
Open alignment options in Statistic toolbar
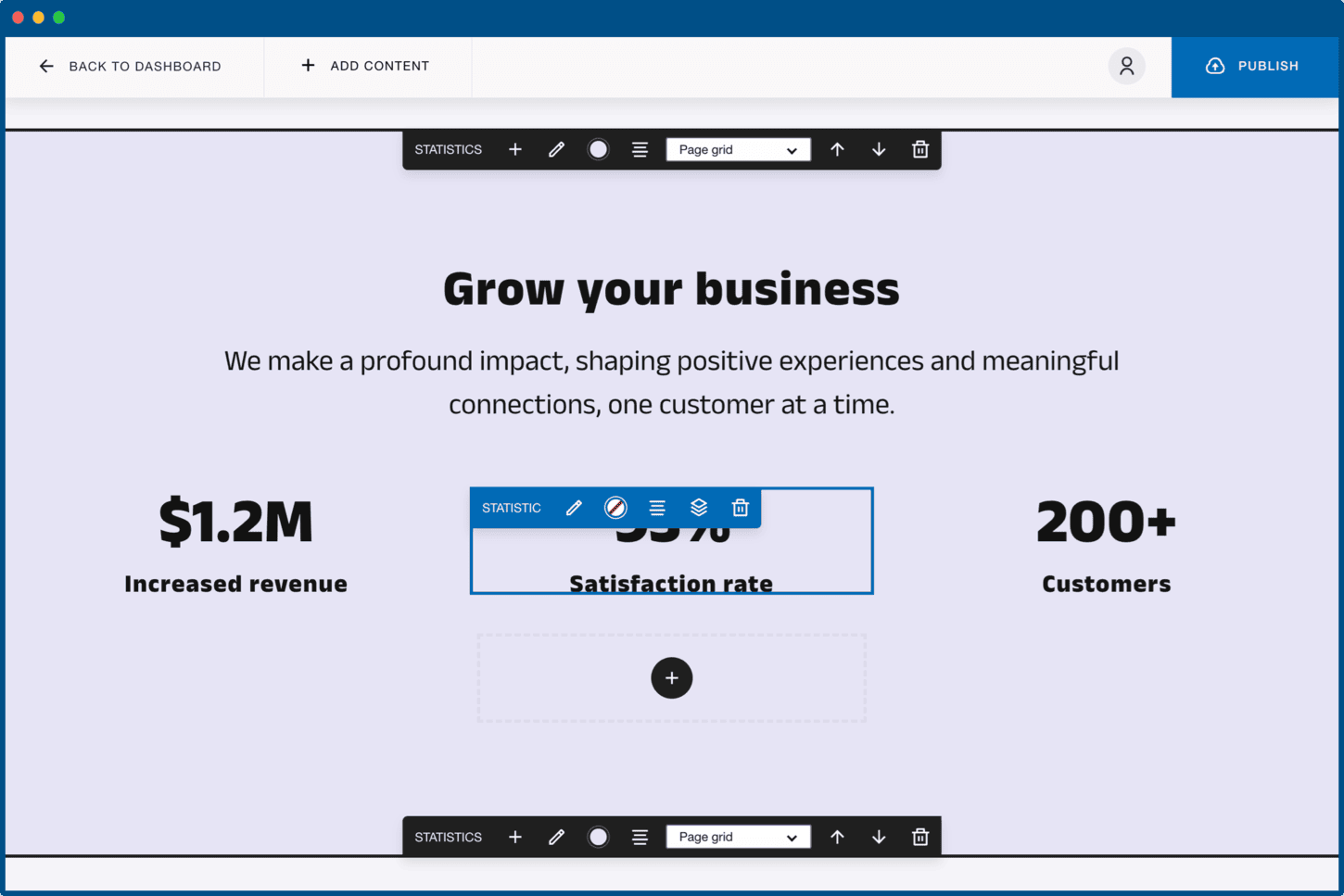click(657, 508)
